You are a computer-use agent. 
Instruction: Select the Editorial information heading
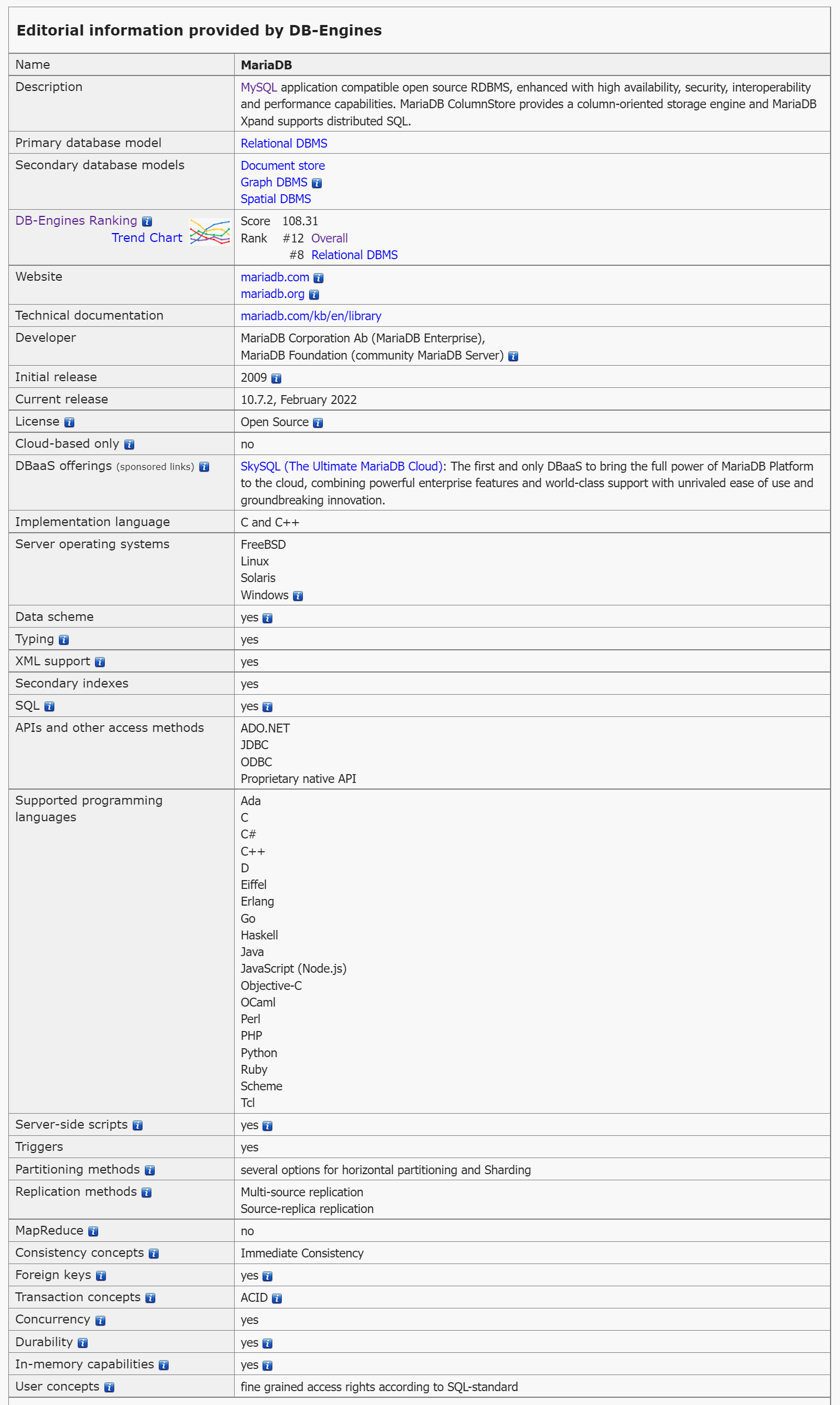pyautogui.click(x=199, y=31)
